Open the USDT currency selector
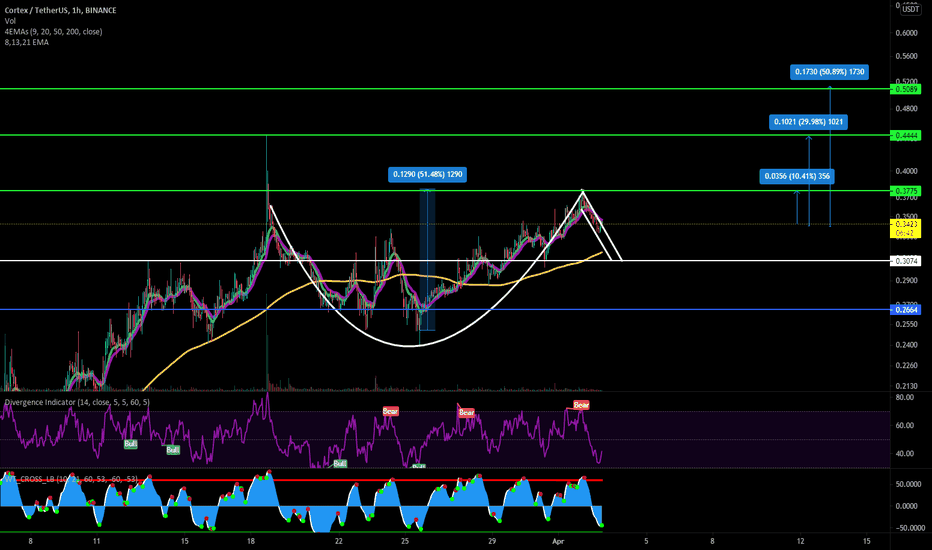 coord(910,9)
